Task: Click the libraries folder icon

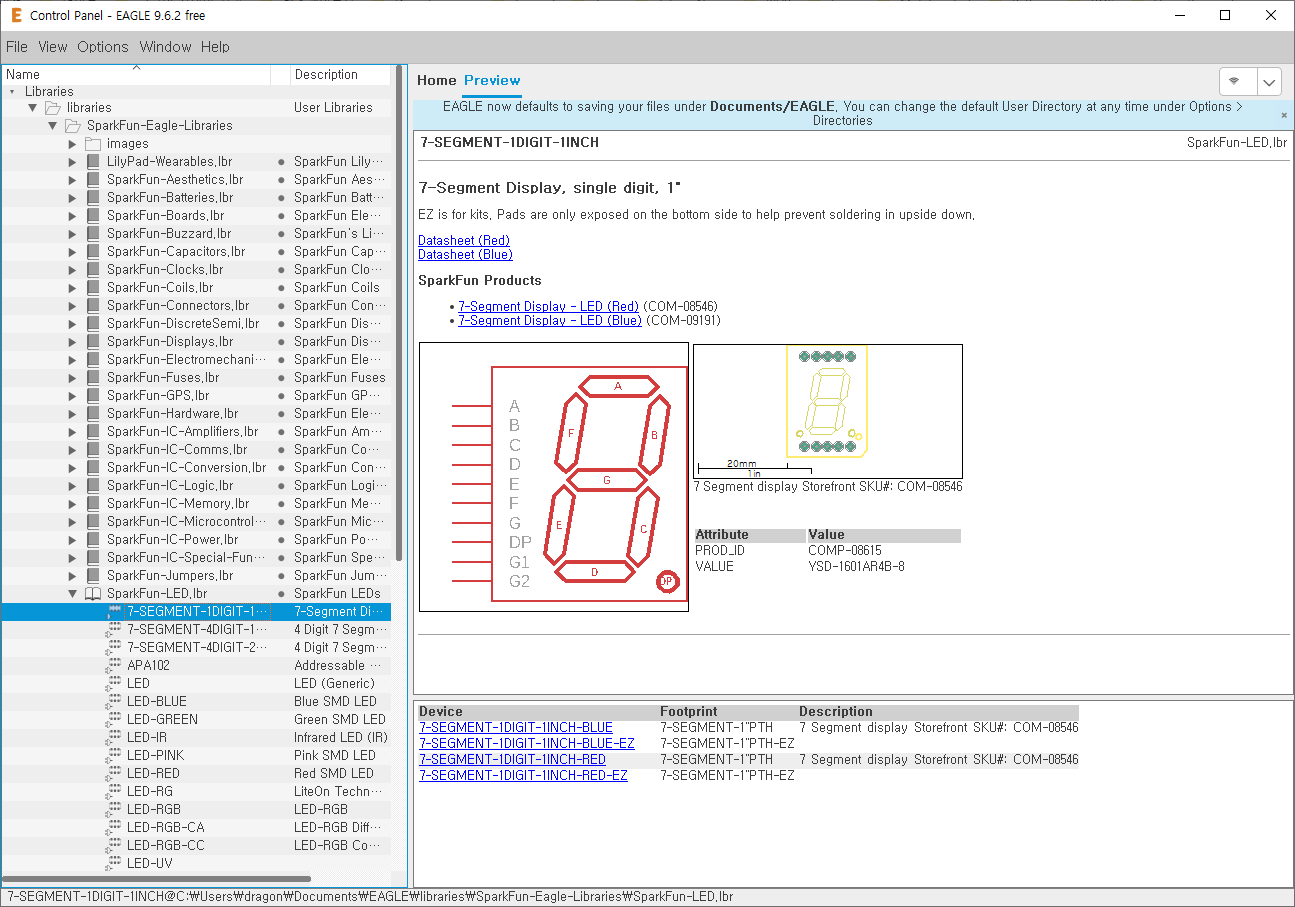Action: coord(52,107)
